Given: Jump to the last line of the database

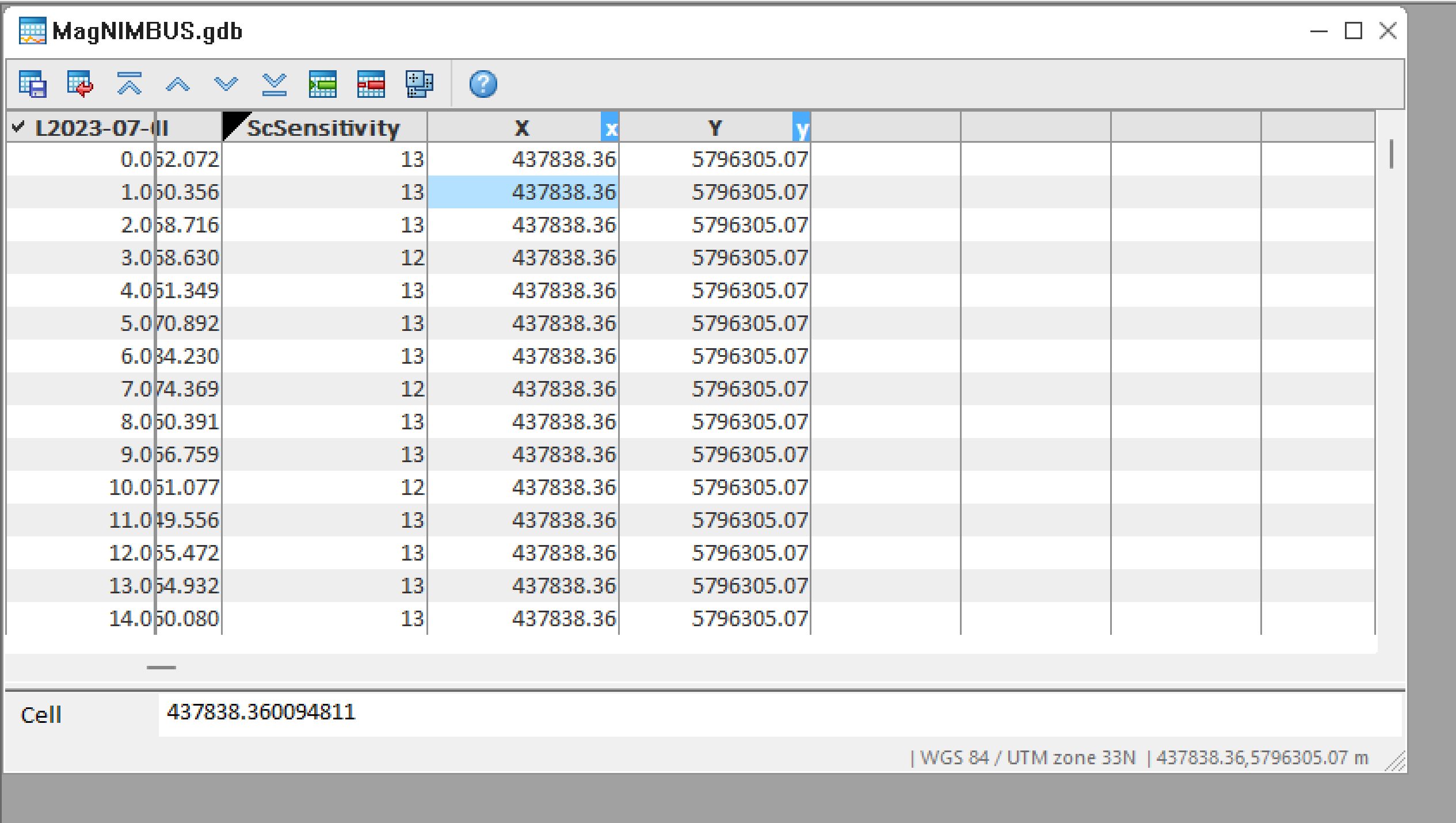Looking at the screenshot, I should pos(275,85).
